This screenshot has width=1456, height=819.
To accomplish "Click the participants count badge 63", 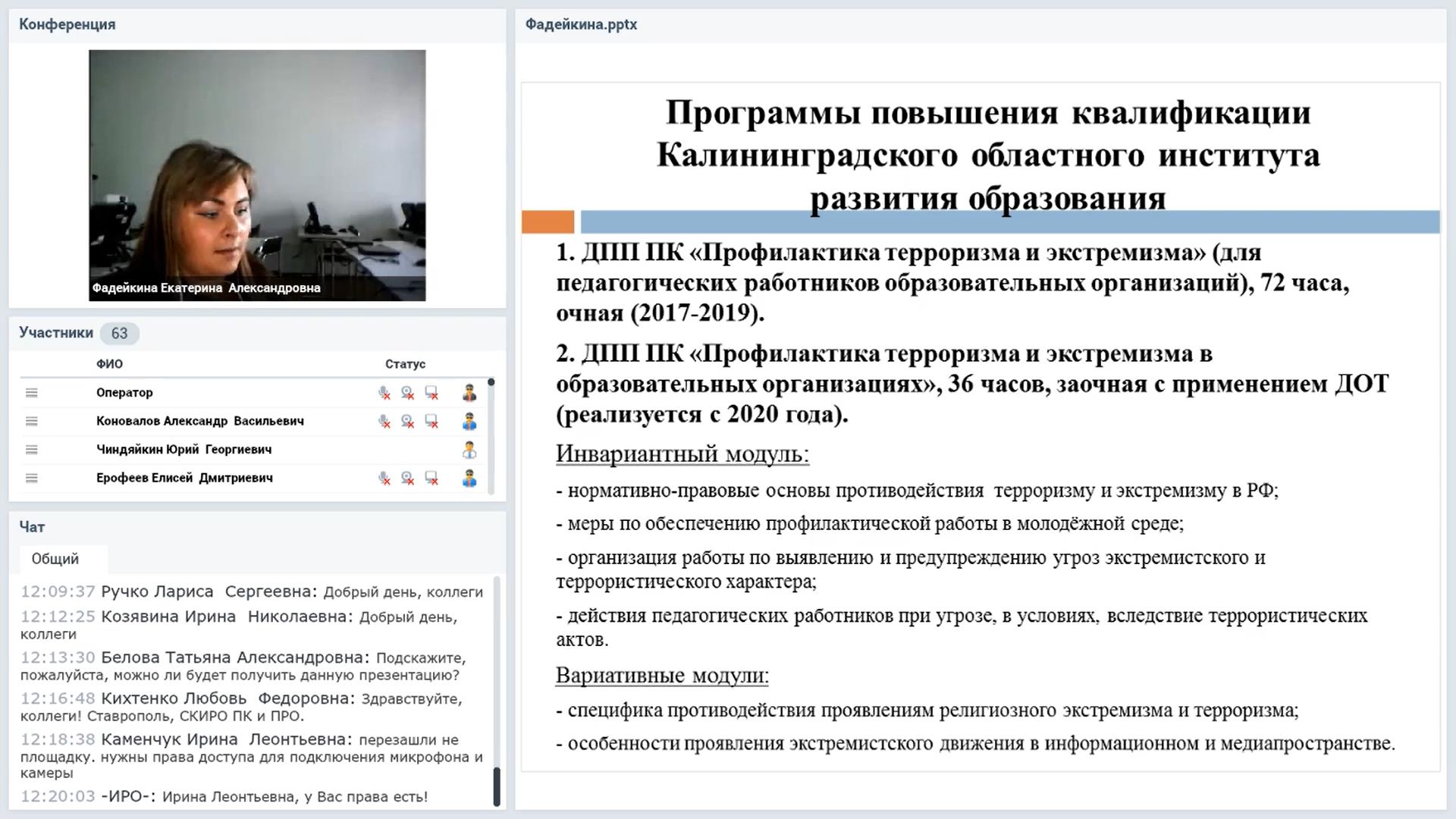I will pyautogui.click(x=119, y=333).
